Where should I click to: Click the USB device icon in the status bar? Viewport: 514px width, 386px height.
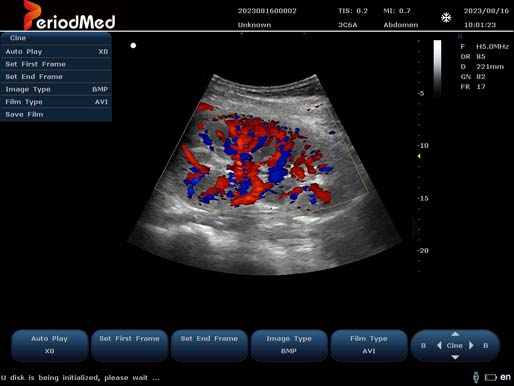click(x=476, y=377)
